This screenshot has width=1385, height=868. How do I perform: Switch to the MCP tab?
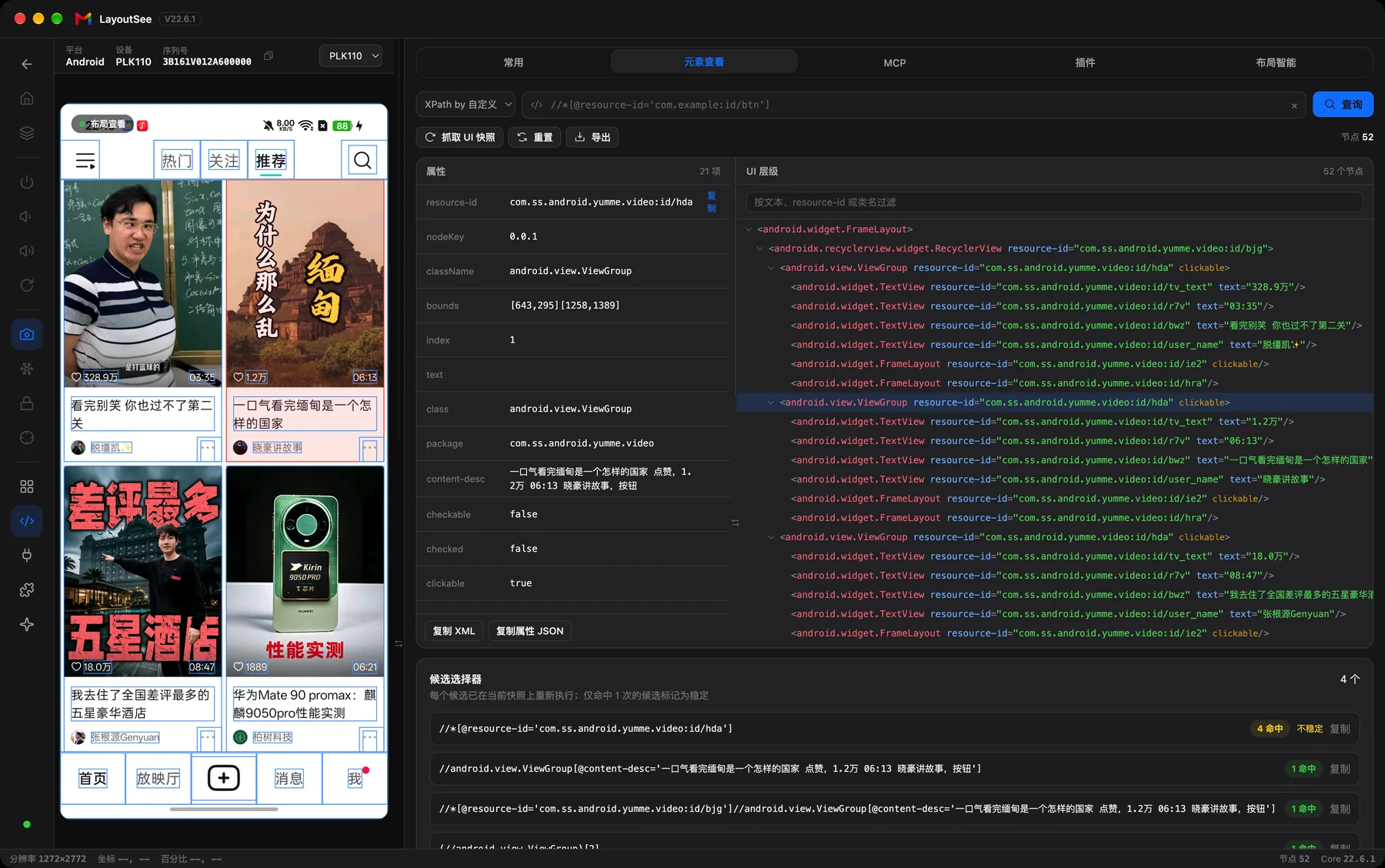pos(895,62)
